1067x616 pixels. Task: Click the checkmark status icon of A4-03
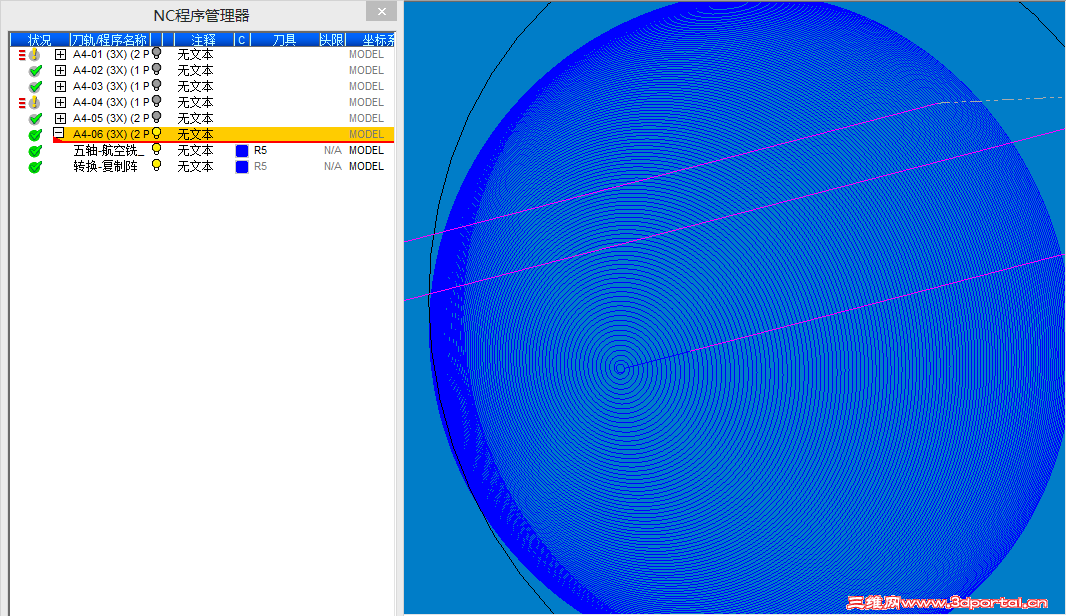[x=35, y=86]
